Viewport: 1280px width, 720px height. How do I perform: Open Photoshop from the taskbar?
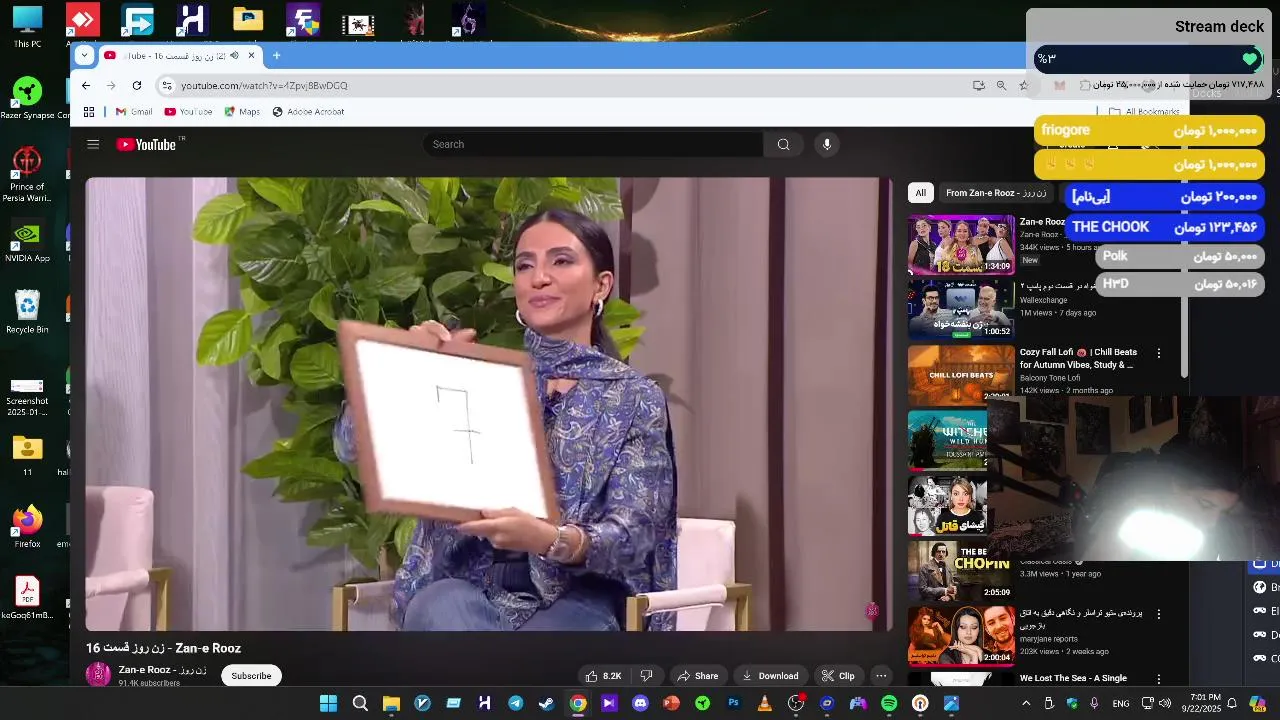click(x=733, y=704)
